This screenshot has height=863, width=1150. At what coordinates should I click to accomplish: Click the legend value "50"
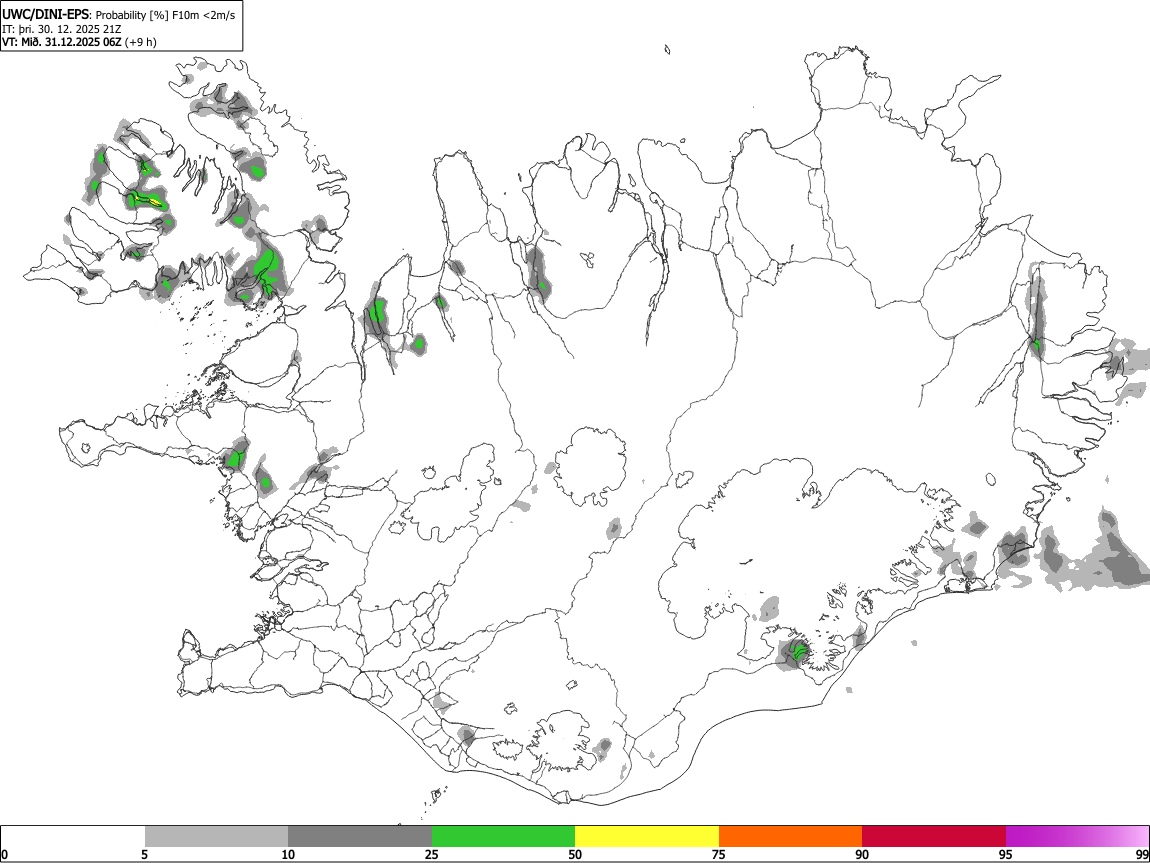575,854
